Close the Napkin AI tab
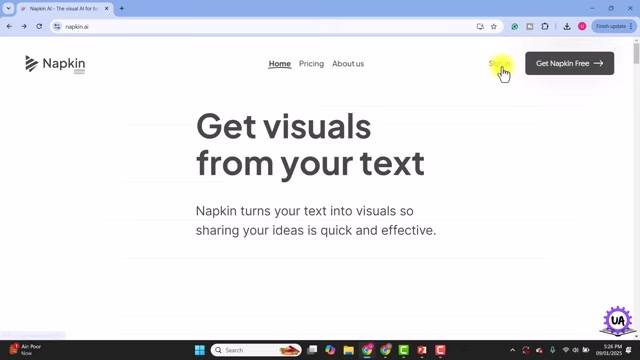The image size is (640, 360). [107, 9]
